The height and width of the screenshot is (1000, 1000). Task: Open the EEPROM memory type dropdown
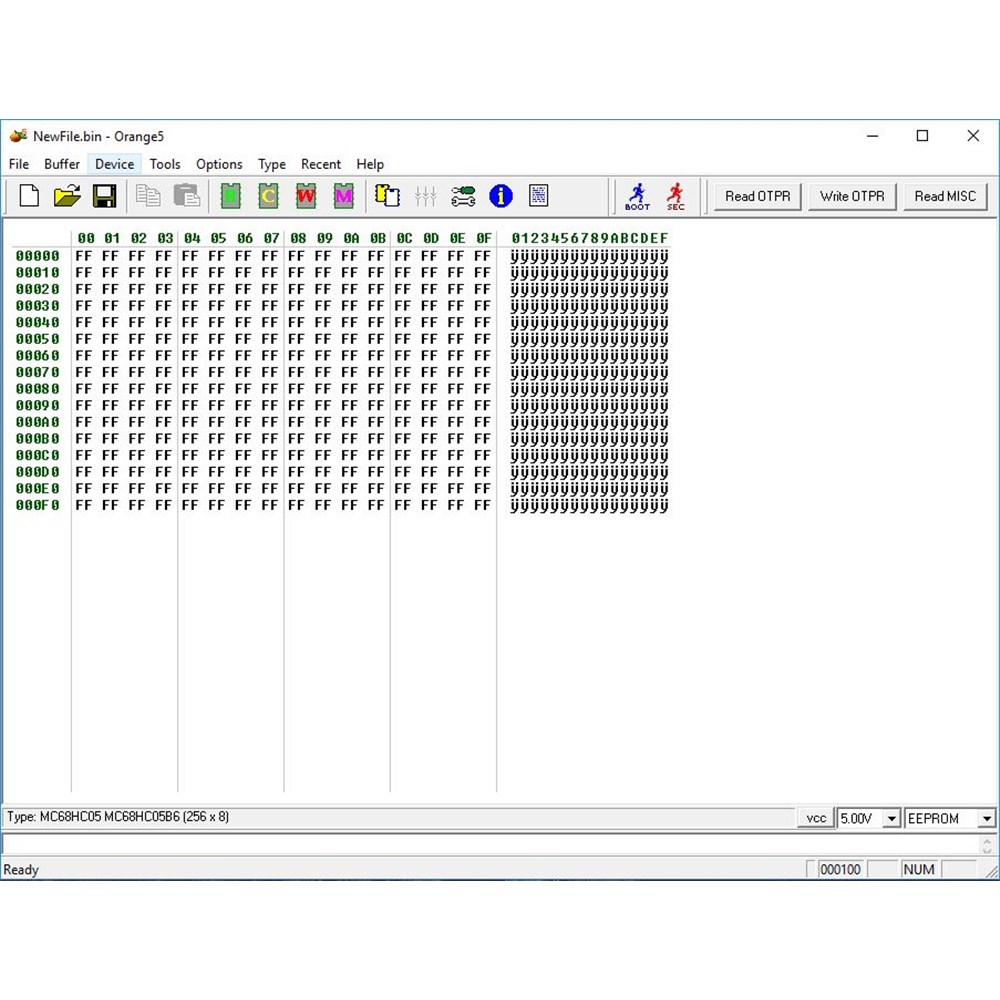986,819
